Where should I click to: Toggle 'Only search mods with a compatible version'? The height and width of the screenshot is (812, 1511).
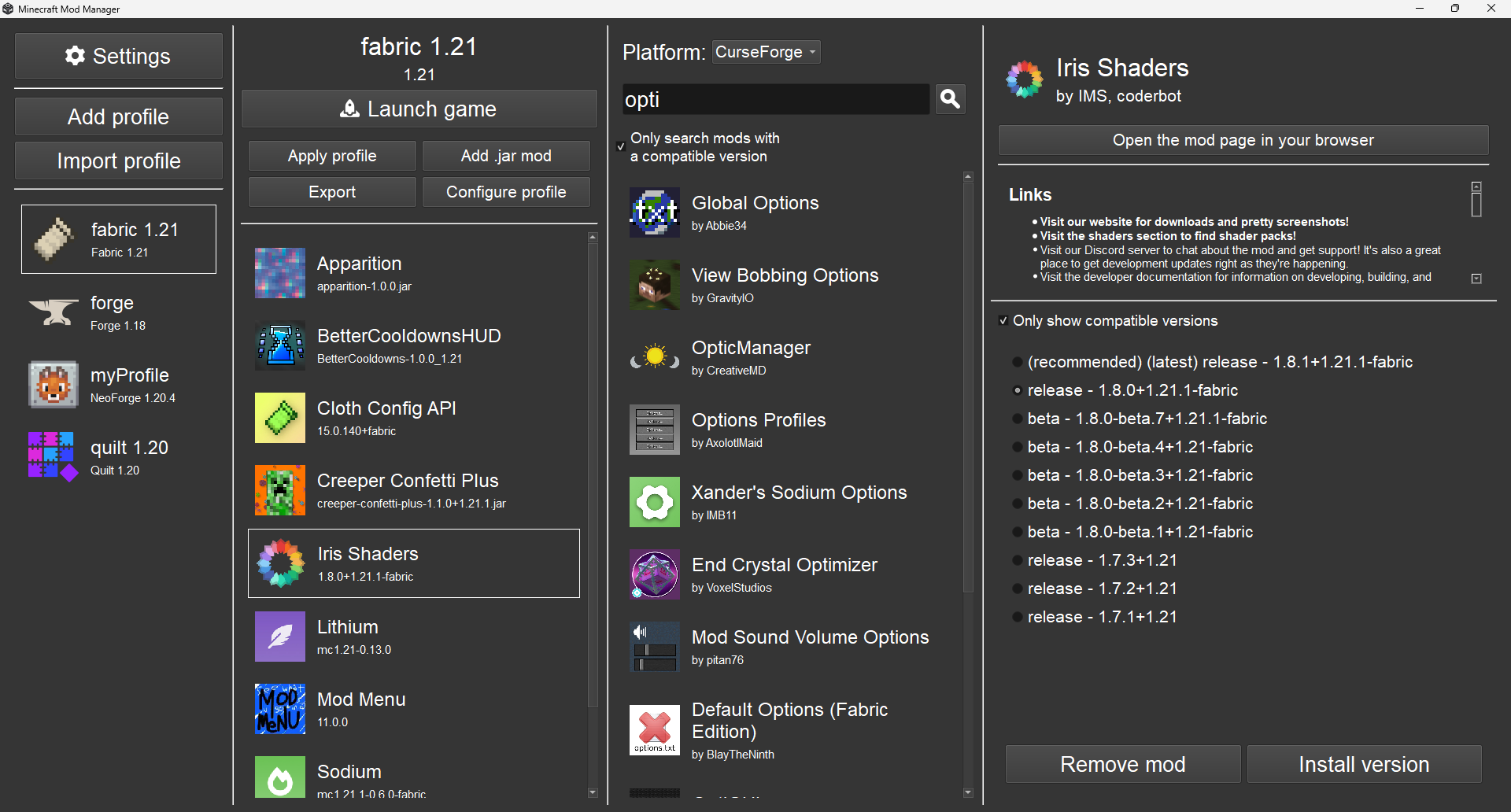coord(621,146)
